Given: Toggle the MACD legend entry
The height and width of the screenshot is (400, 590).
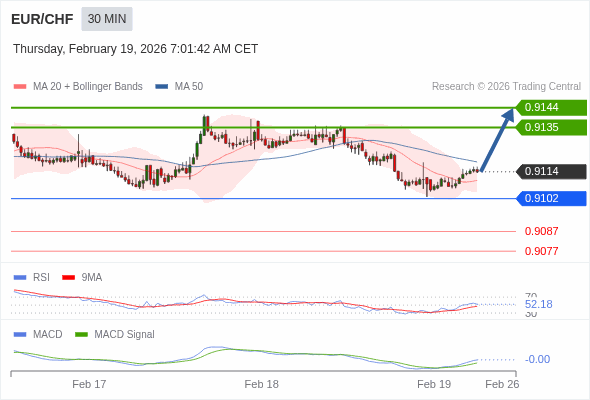Looking at the screenshot, I should (x=38, y=335).
